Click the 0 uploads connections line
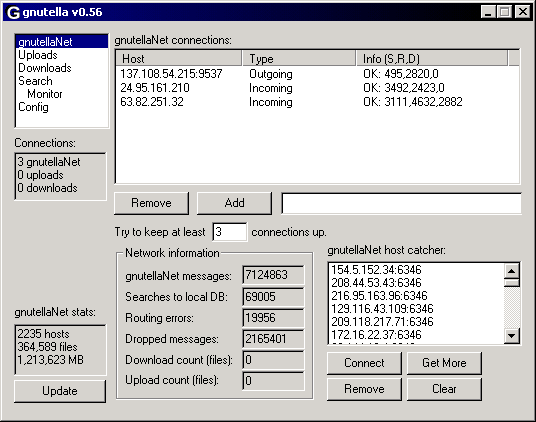The image size is (536, 422). click(x=40, y=175)
